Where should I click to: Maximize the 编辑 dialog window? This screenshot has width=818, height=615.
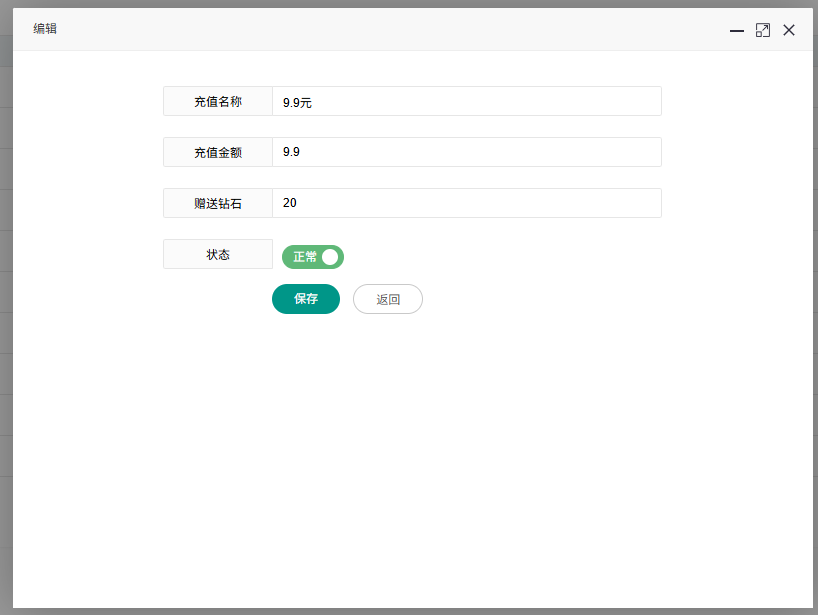tap(763, 31)
